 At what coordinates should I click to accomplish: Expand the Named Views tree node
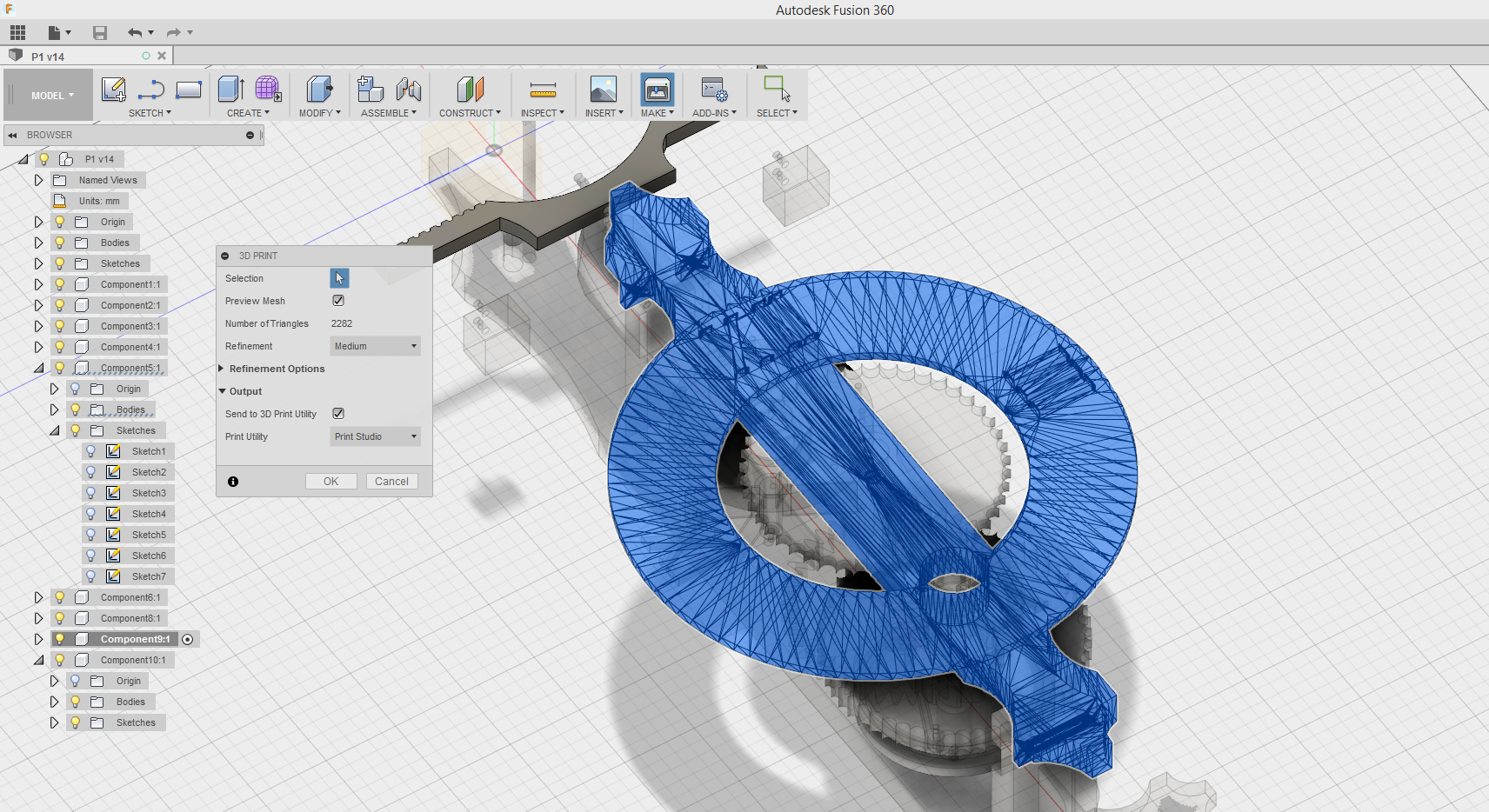point(38,180)
